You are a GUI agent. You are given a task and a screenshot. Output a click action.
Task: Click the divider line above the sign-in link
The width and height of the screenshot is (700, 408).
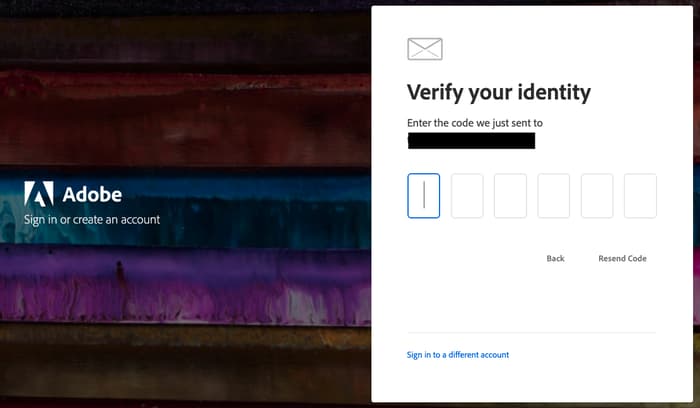click(531, 333)
